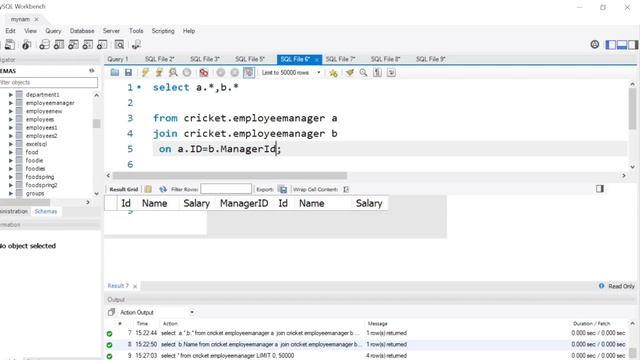Expand the food tree node
This screenshot has width=640, height=360.
coord(11,152)
